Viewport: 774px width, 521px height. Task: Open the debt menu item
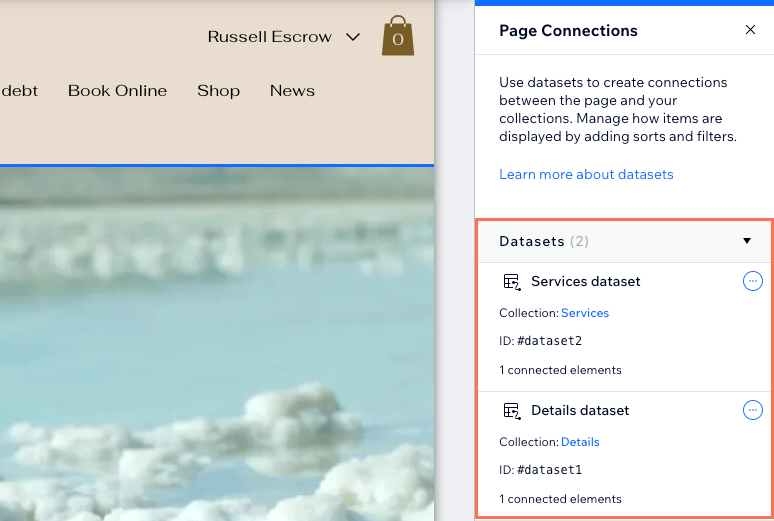pyautogui.click(x=19, y=91)
